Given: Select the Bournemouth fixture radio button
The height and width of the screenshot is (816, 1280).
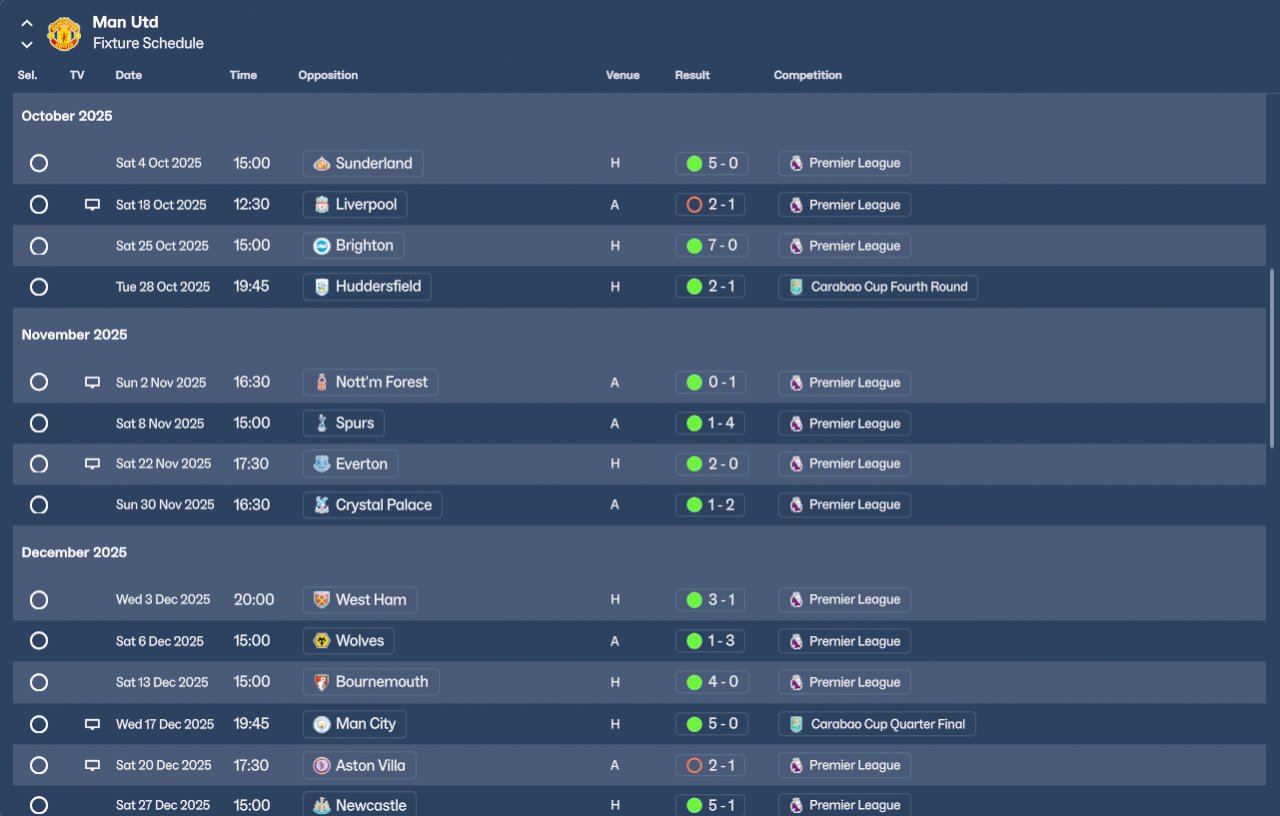Looking at the screenshot, I should point(39,682).
